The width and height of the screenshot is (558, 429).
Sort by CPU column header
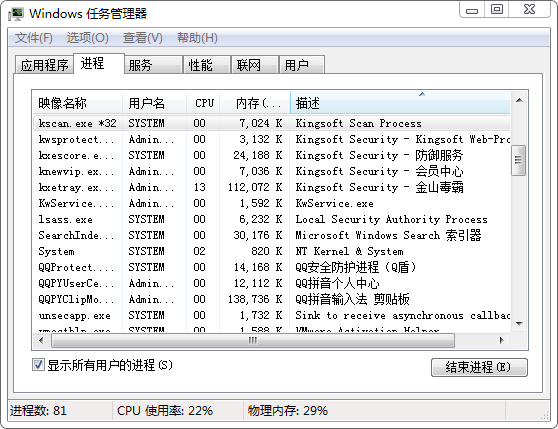click(203, 103)
